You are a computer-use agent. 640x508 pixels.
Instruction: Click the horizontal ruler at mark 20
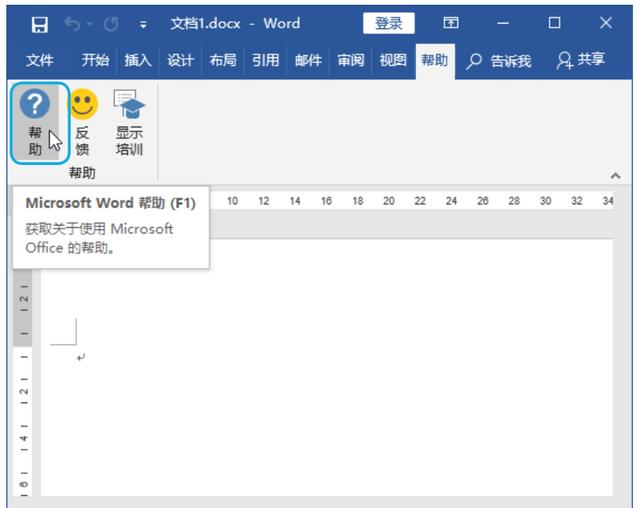[x=389, y=201]
